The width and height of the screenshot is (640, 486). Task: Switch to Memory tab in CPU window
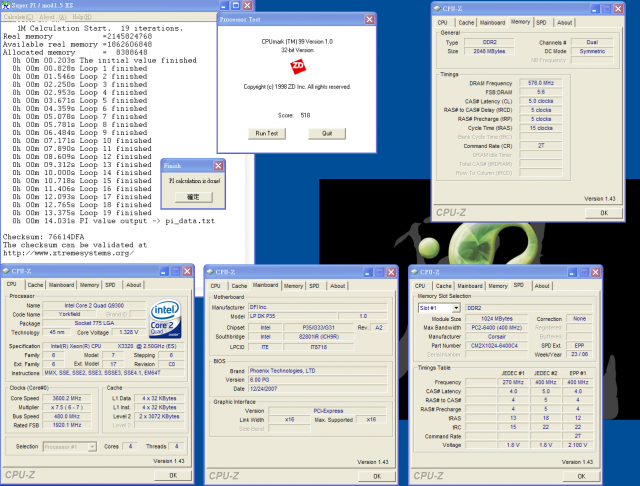coord(89,285)
